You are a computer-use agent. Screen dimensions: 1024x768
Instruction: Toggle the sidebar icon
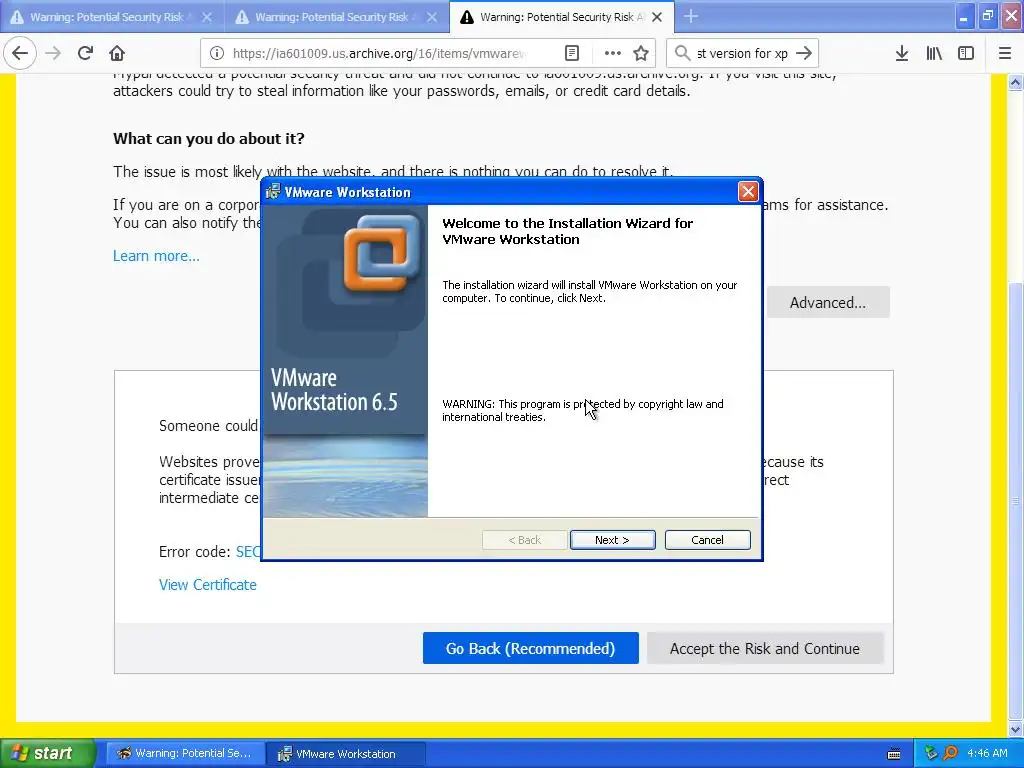[x=966, y=53]
